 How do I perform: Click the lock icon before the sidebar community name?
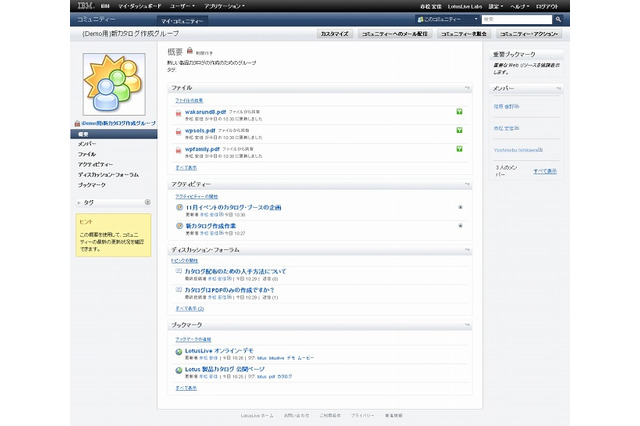tap(77, 123)
